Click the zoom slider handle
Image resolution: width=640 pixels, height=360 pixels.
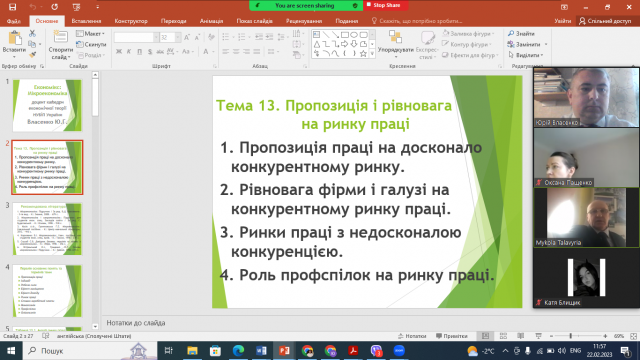(x=571, y=336)
